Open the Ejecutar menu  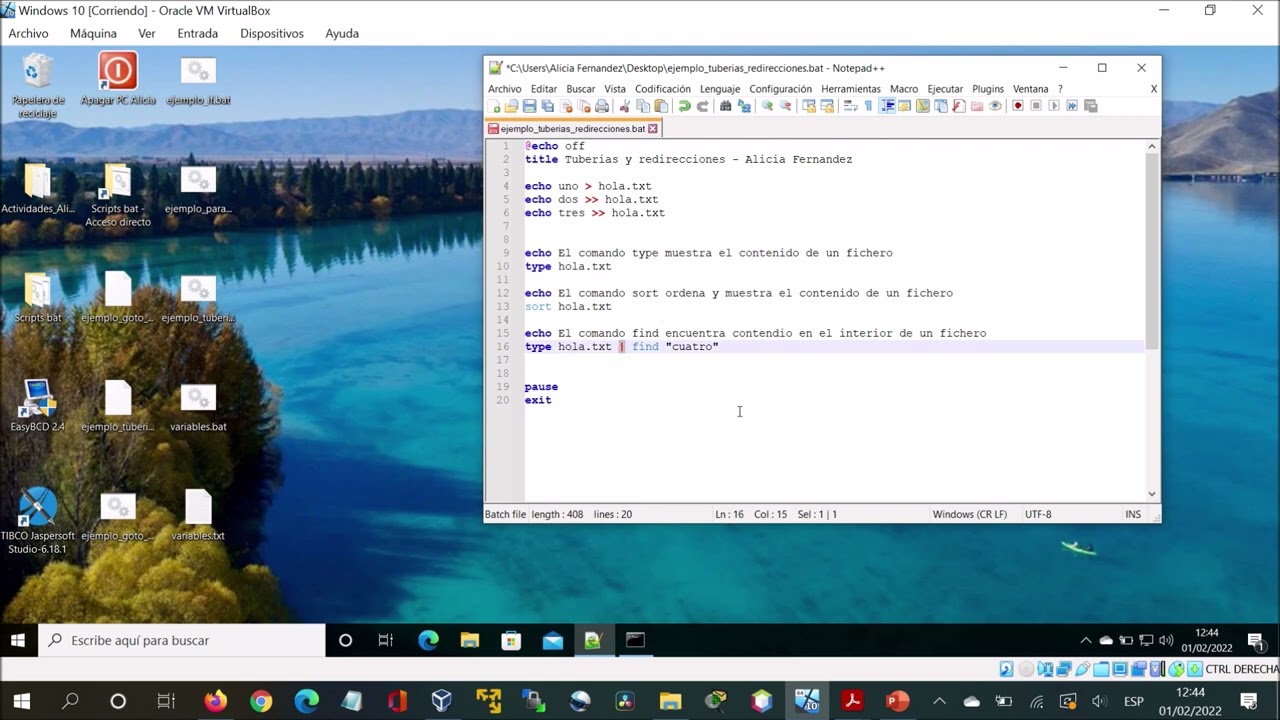point(945,89)
